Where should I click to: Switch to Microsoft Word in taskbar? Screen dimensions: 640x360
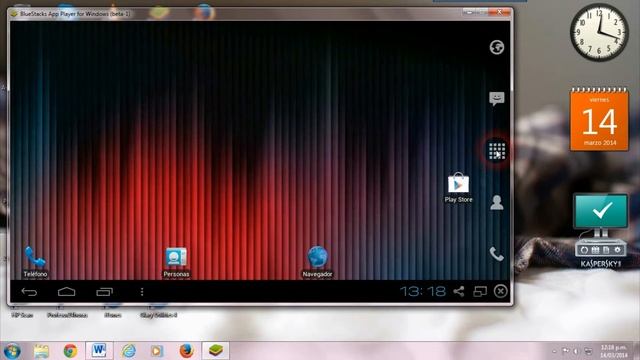pyautogui.click(x=99, y=351)
